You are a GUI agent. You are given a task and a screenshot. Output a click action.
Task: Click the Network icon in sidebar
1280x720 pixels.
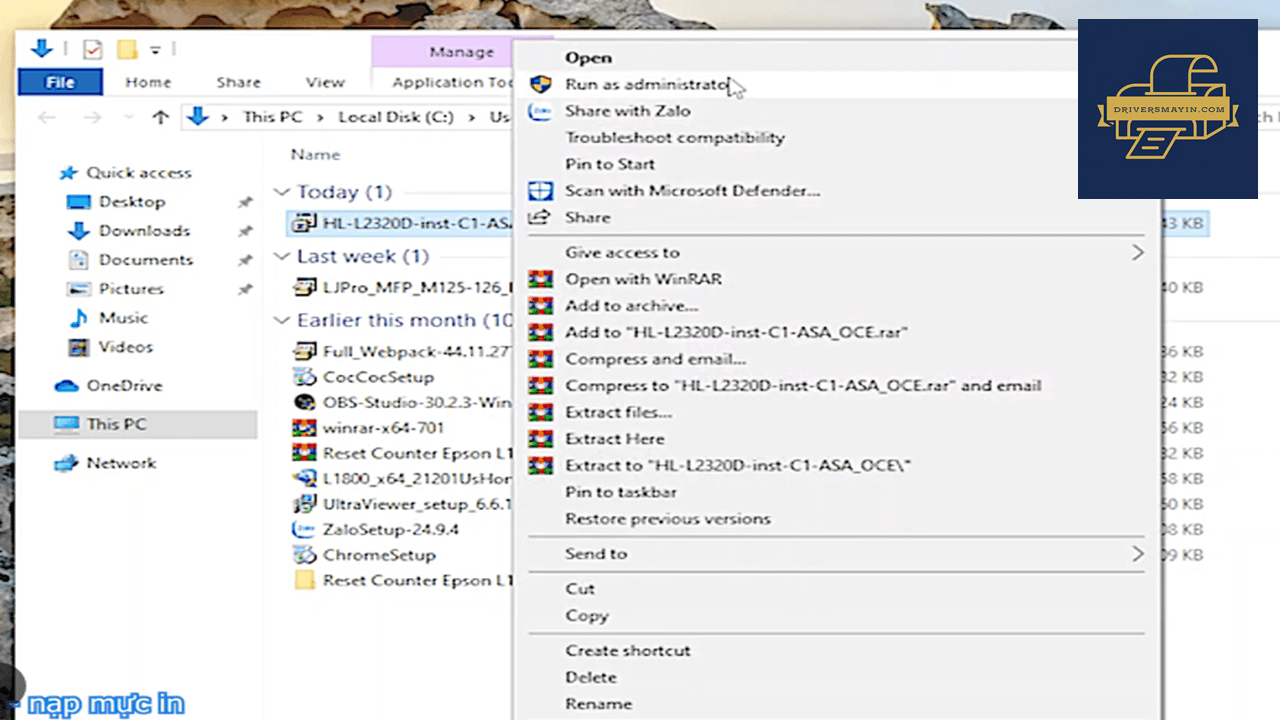[x=66, y=463]
